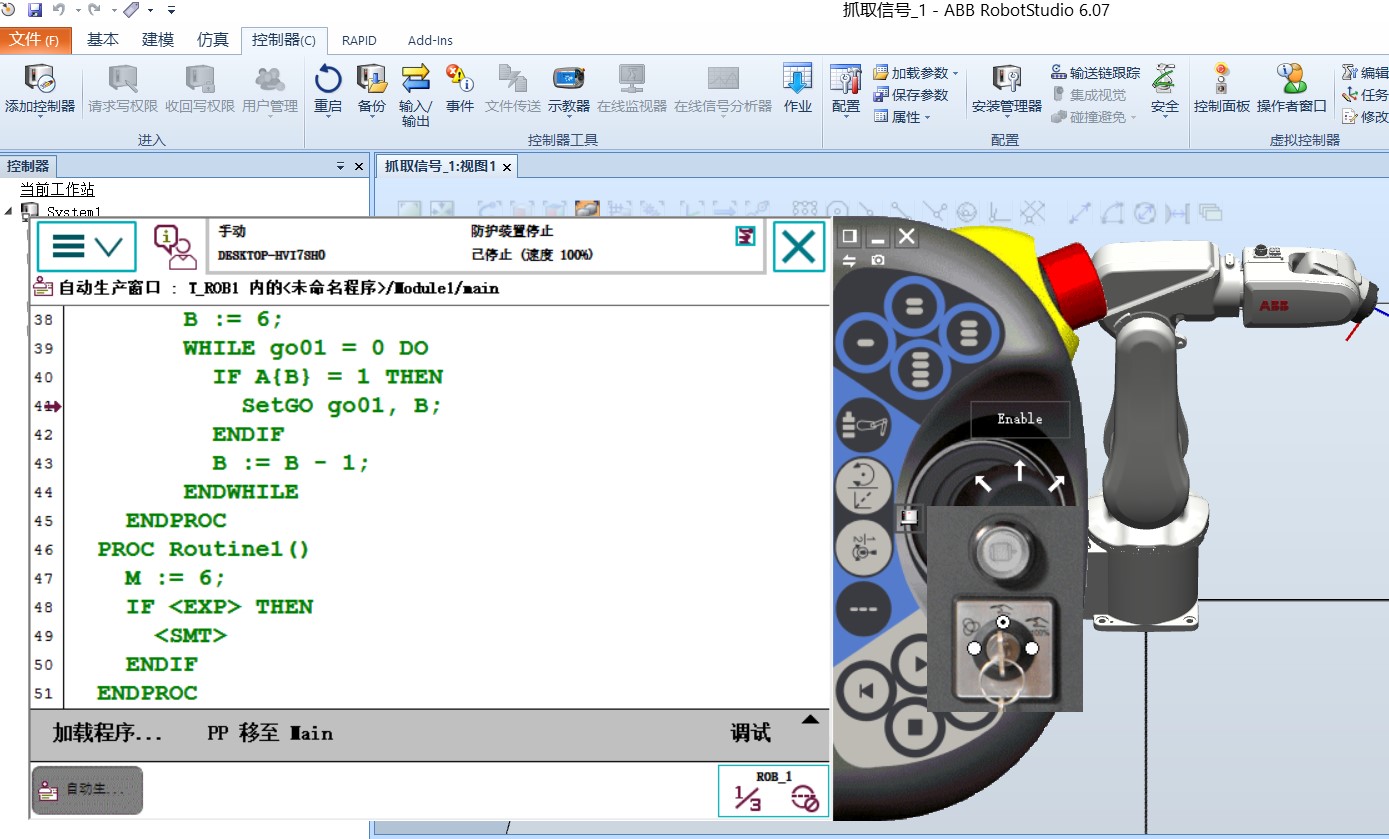Select the mechanical unit hard key
The height and width of the screenshot is (839, 1389).
(x=862, y=424)
